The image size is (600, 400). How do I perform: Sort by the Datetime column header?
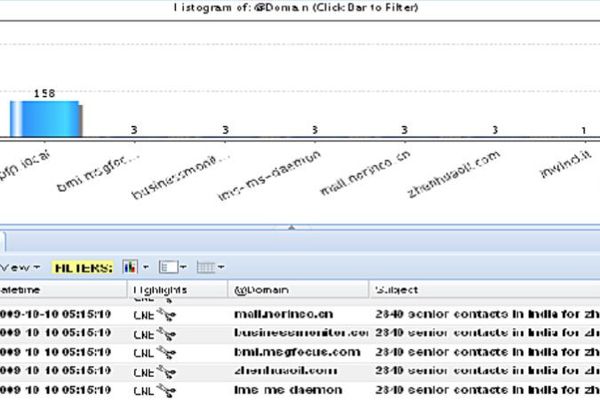click(63, 290)
